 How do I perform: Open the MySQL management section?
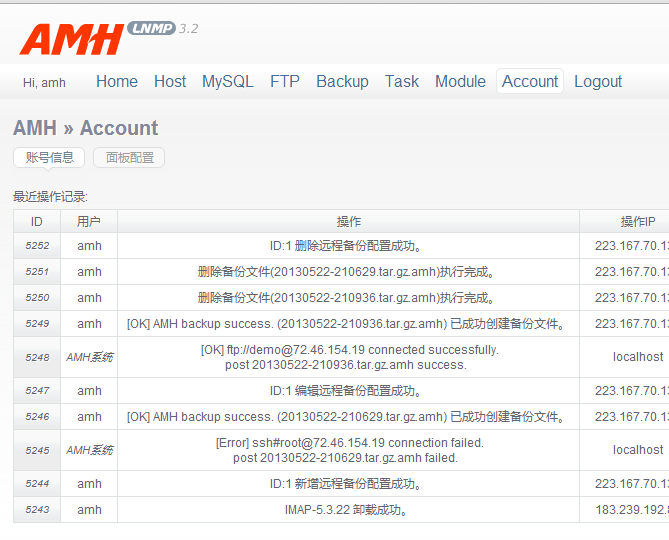coord(228,82)
